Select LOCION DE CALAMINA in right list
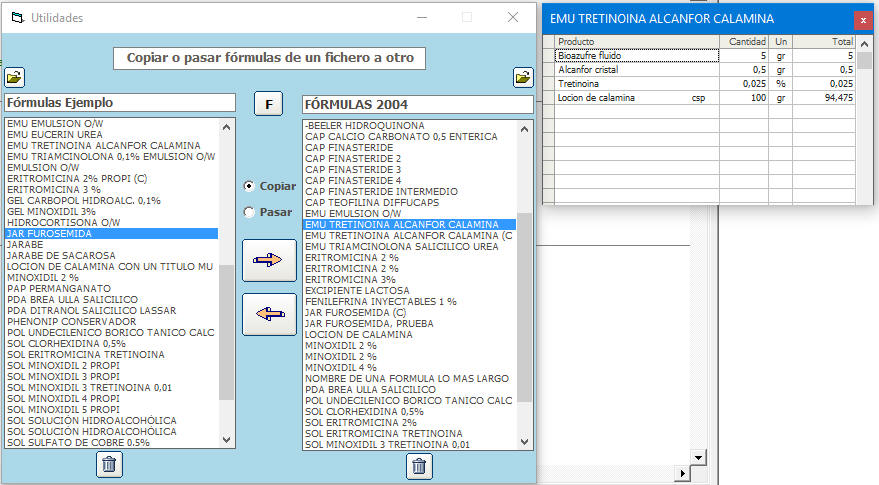The width and height of the screenshot is (879, 485). click(409, 335)
